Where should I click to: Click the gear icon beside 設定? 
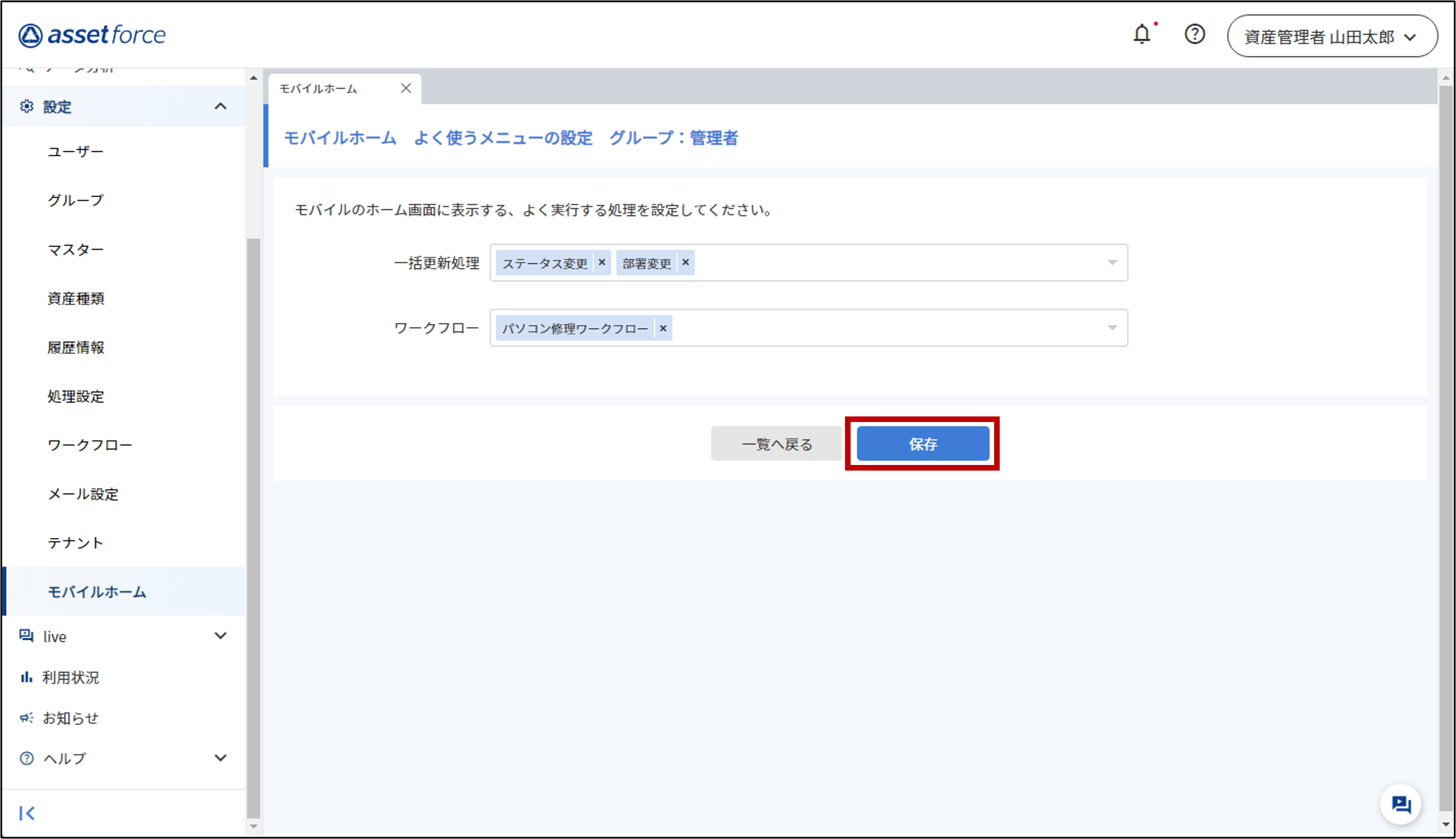click(x=26, y=106)
